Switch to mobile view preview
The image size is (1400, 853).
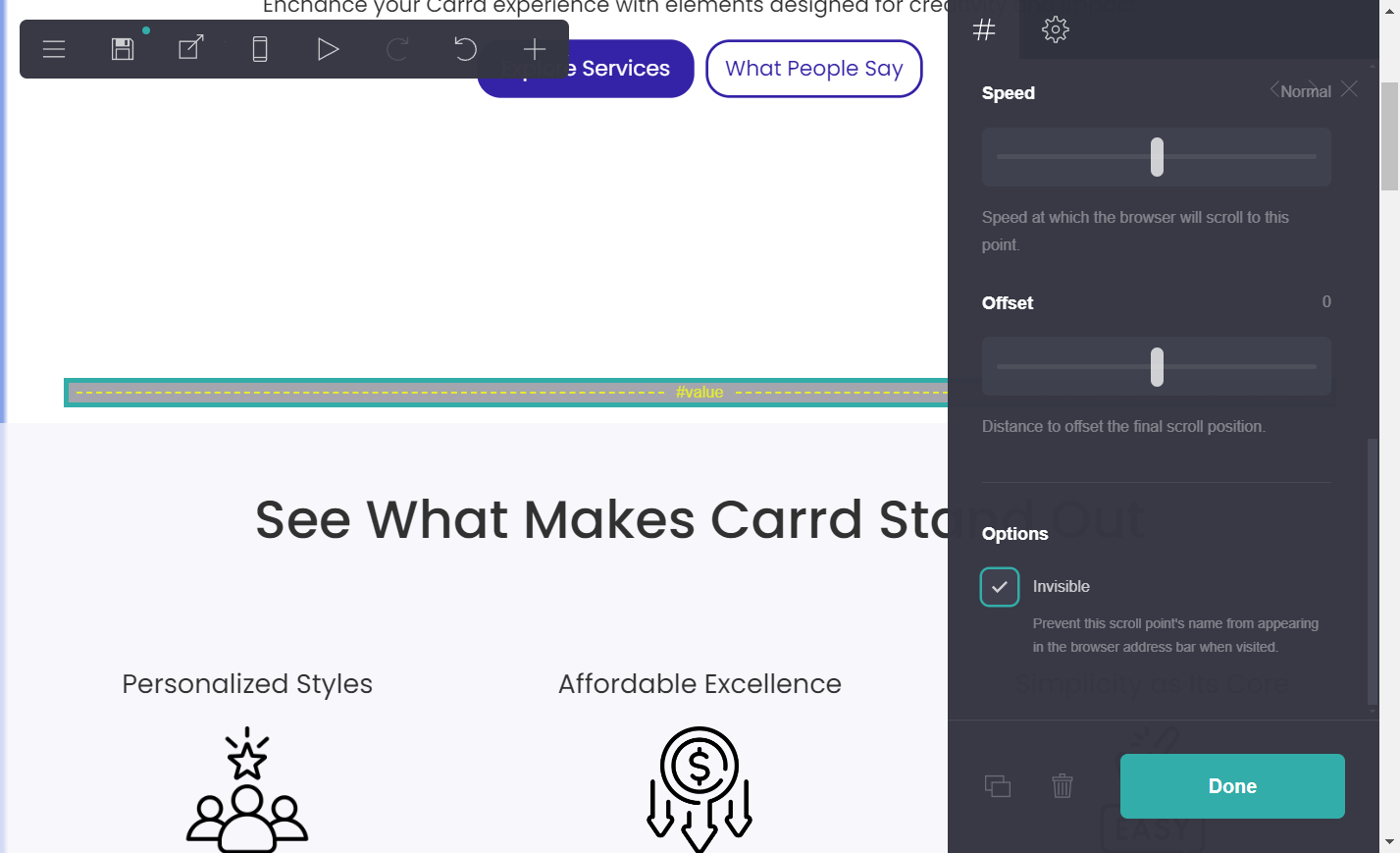260,49
